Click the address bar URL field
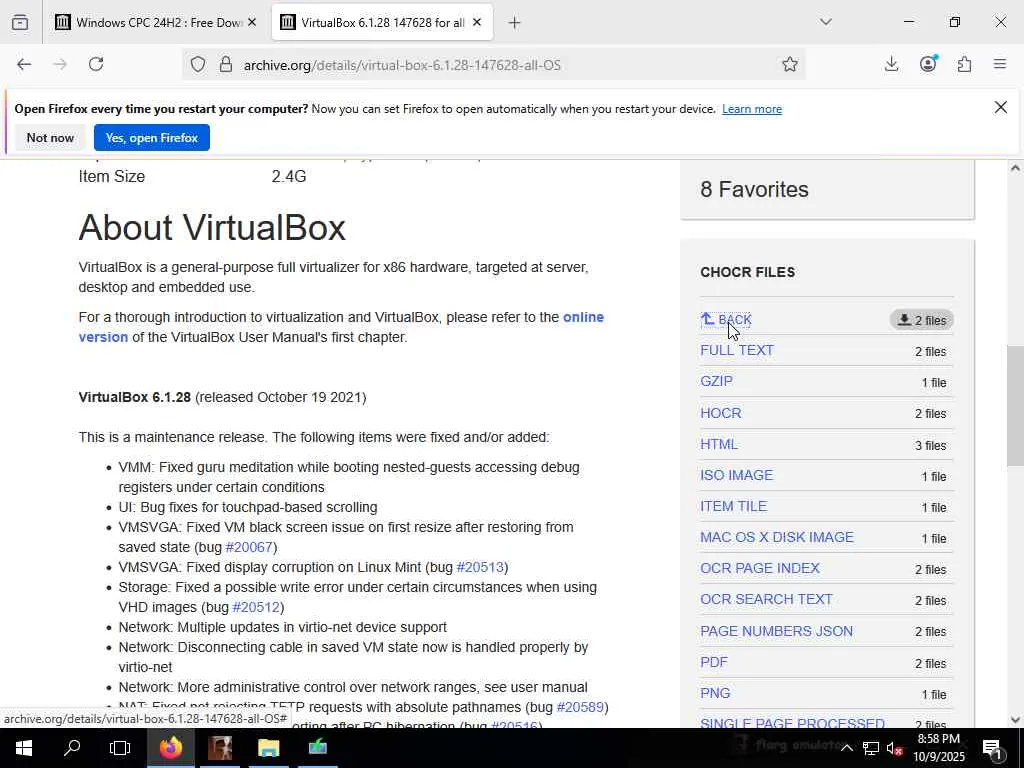The image size is (1024, 768). [x=493, y=65]
